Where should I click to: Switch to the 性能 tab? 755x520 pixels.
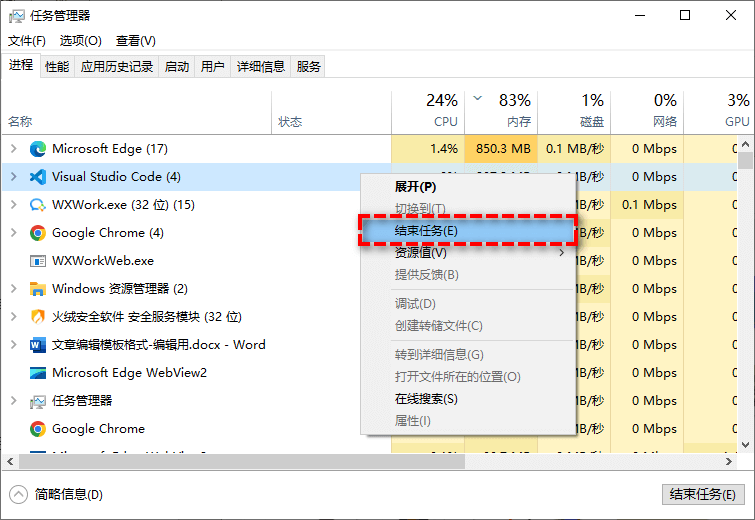[x=57, y=66]
